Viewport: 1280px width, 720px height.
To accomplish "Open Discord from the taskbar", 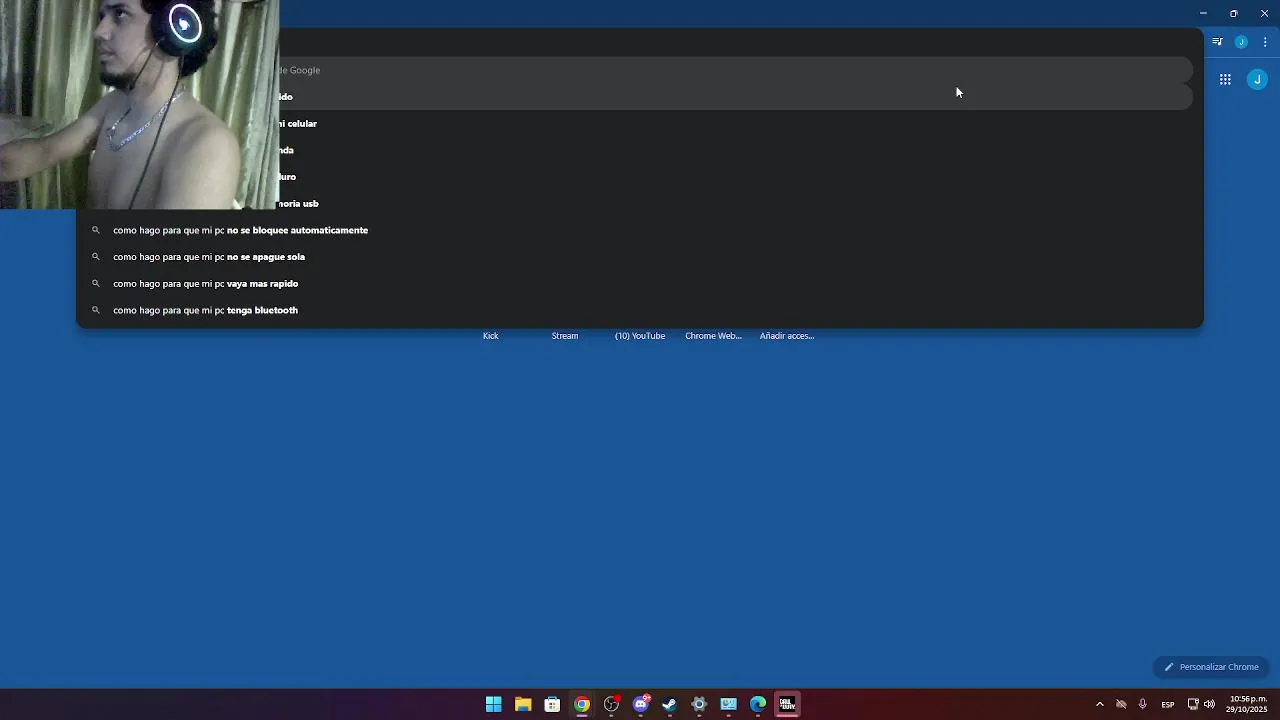I will tap(641, 704).
